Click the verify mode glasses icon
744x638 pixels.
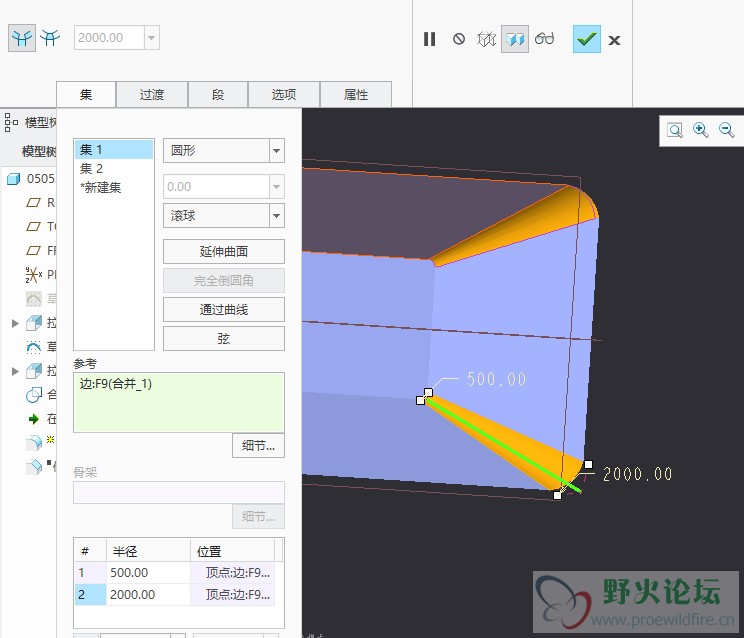[544, 39]
